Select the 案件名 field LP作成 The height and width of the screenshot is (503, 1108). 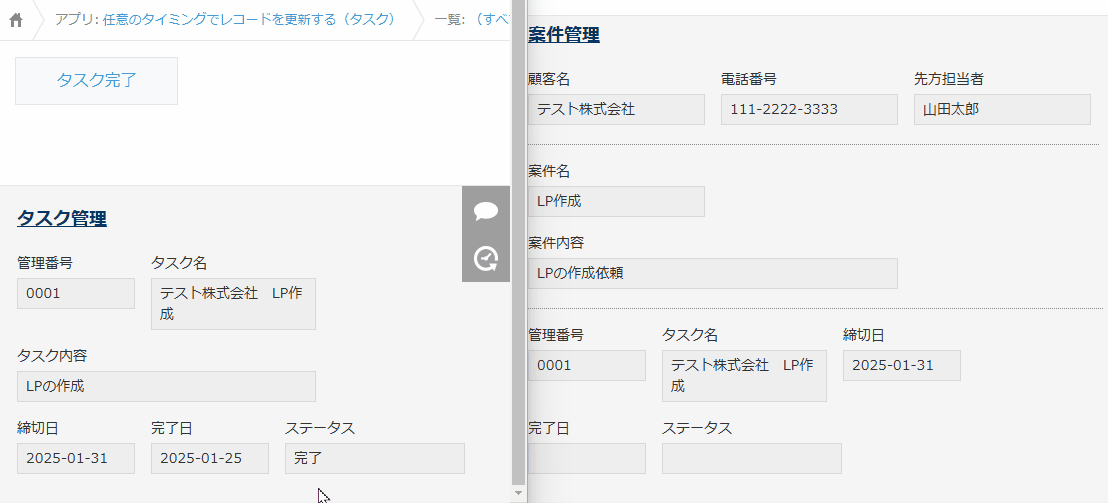pyautogui.click(x=616, y=201)
